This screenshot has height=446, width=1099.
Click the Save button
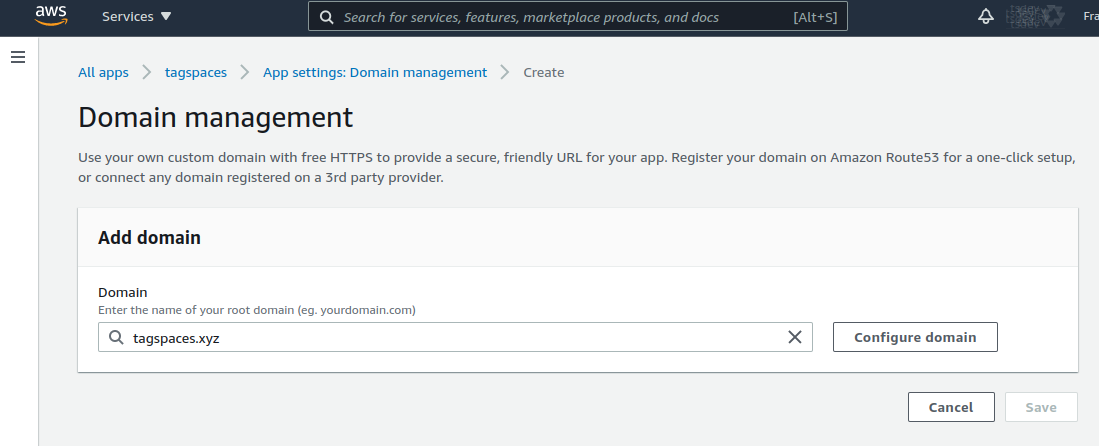point(1041,407)
